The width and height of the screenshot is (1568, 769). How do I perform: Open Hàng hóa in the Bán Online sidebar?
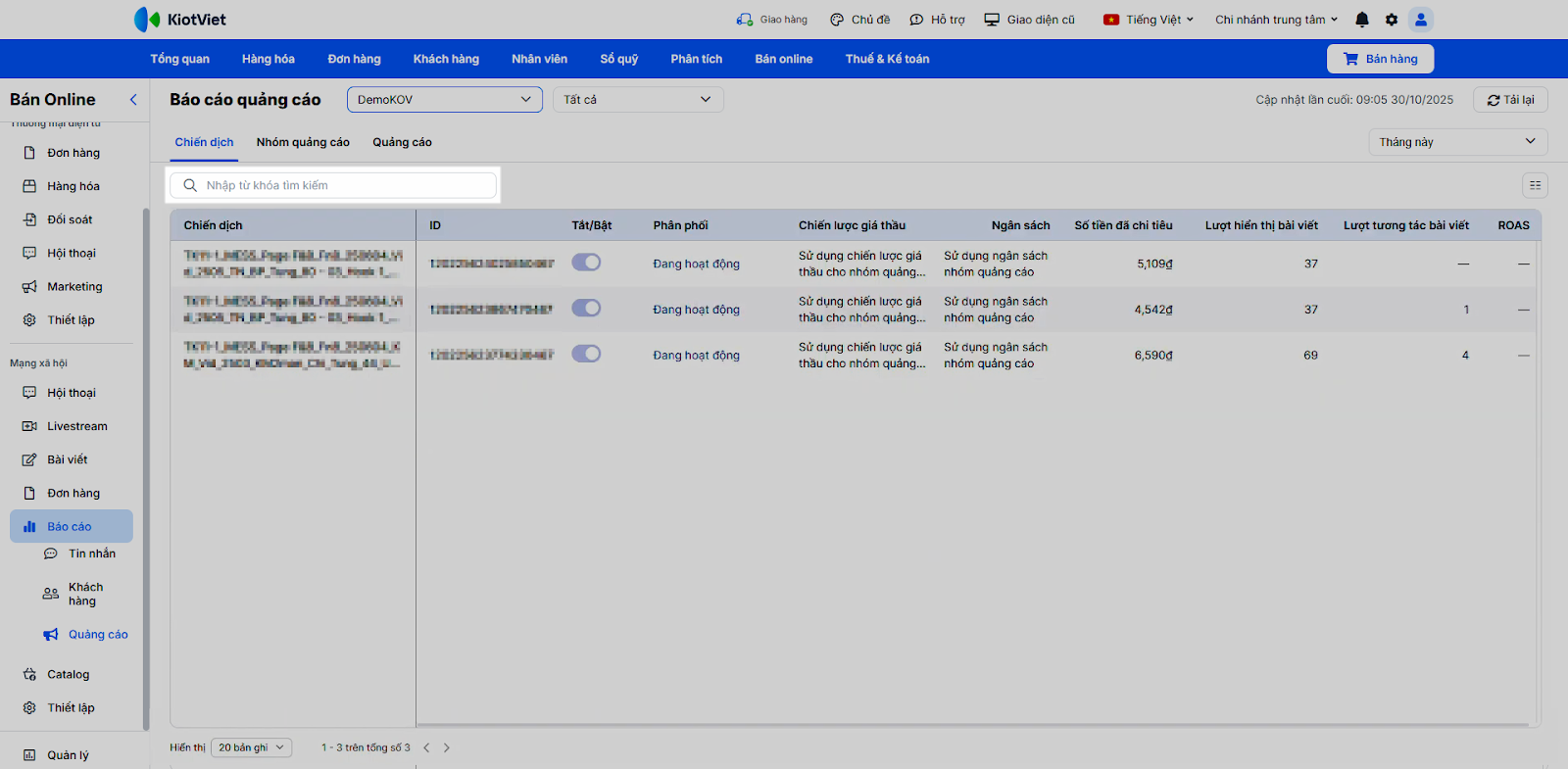pos(73,186)
